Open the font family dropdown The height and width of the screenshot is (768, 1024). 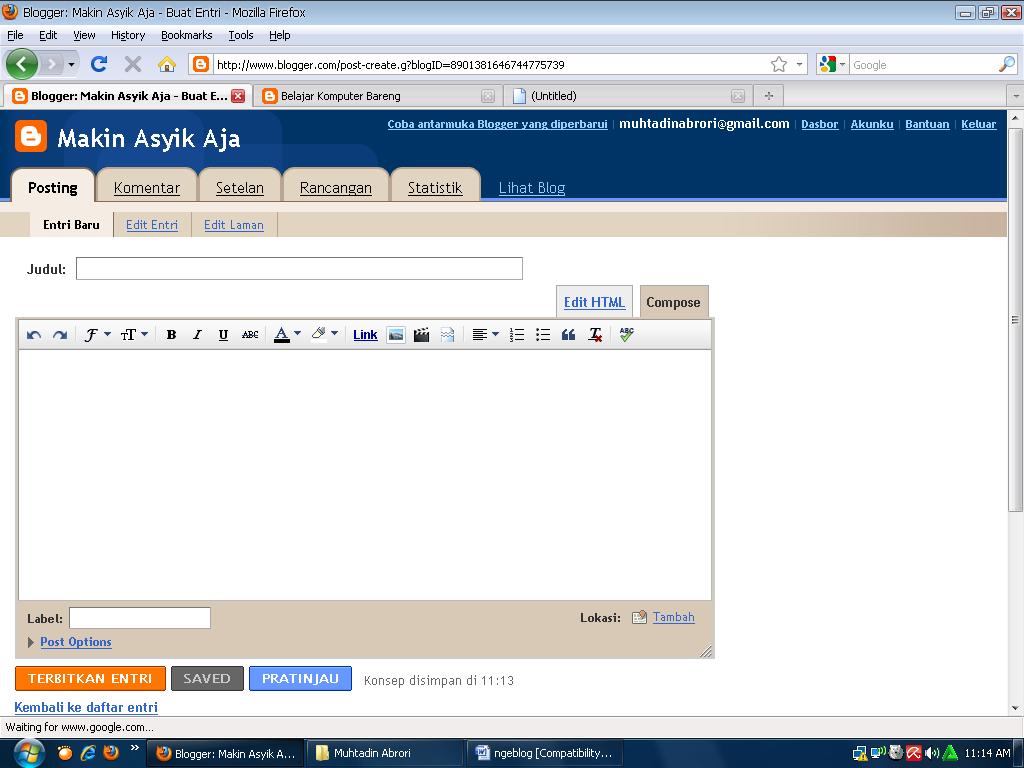pyautogui.click(x=97, y=335)
